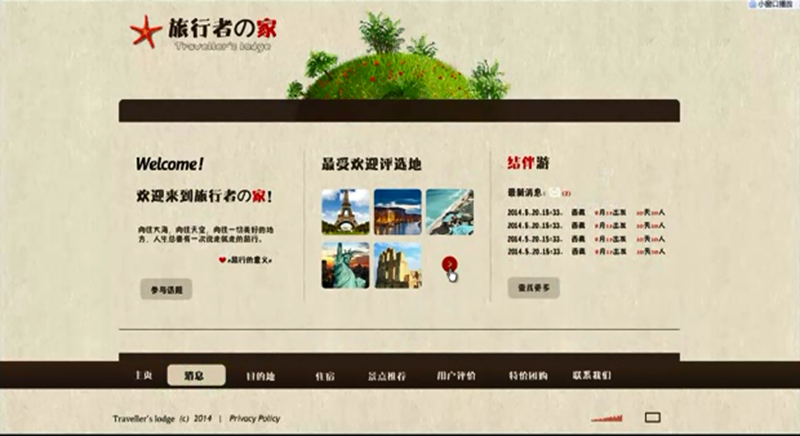Click the red volume bars in footer
800x436 pixels.
(607, 417)
